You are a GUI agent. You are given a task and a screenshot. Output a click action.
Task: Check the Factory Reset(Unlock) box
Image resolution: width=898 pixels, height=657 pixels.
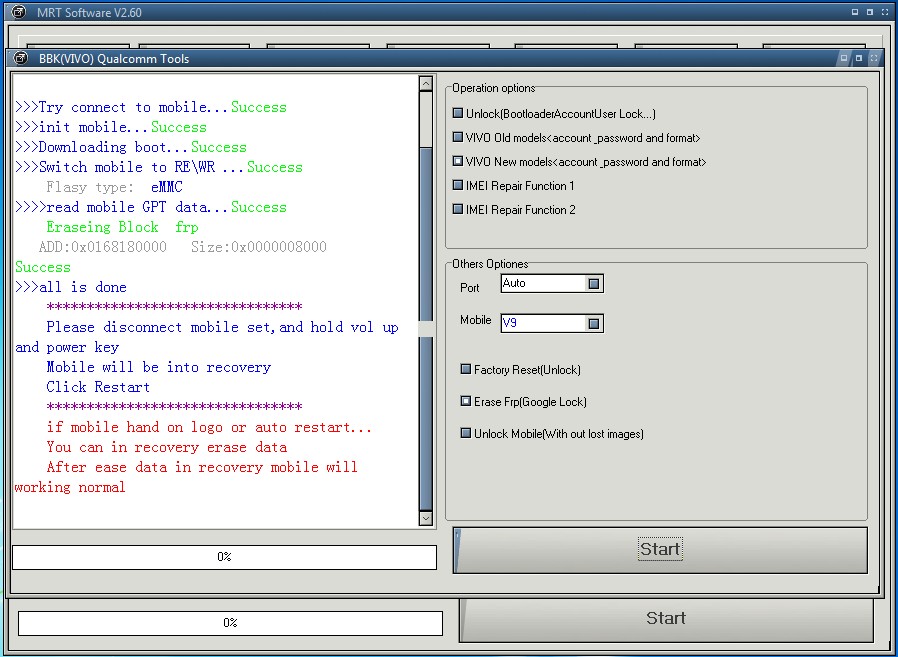click(x=466, y=369)
